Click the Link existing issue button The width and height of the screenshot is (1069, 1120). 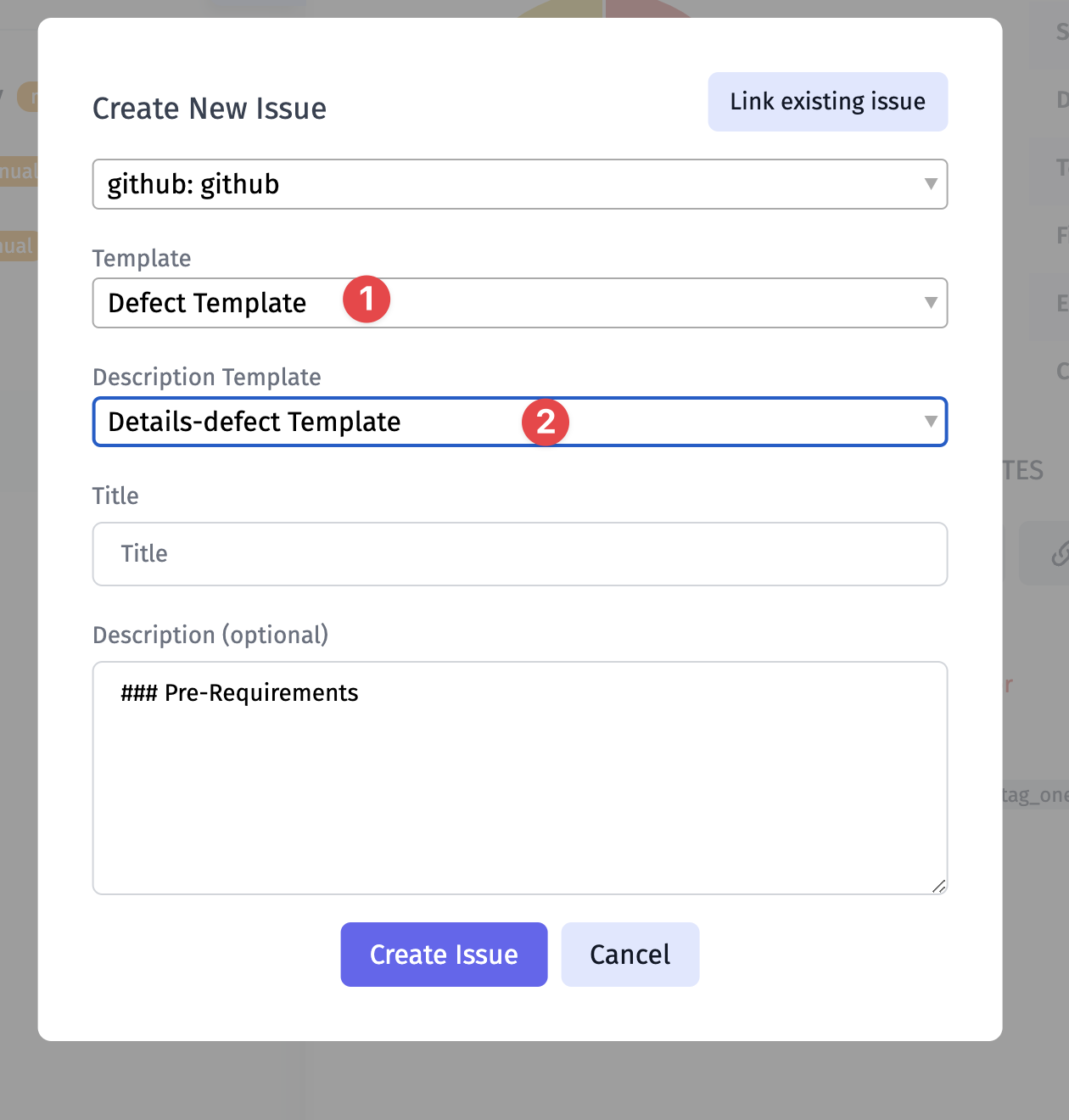(x=827, y=102)
